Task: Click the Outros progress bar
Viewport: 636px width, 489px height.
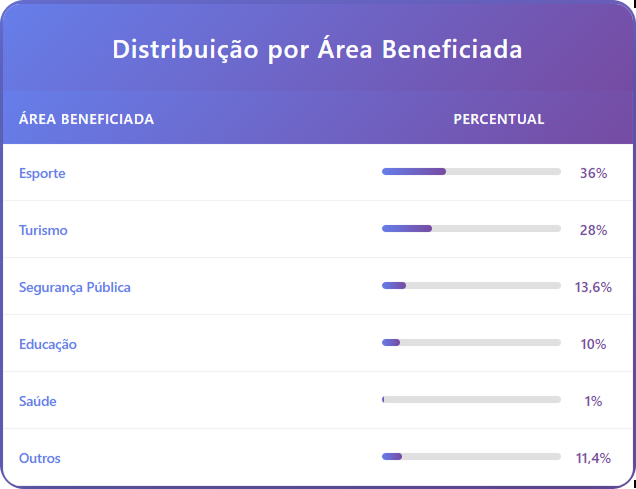Action: click(x=471, y=457)
